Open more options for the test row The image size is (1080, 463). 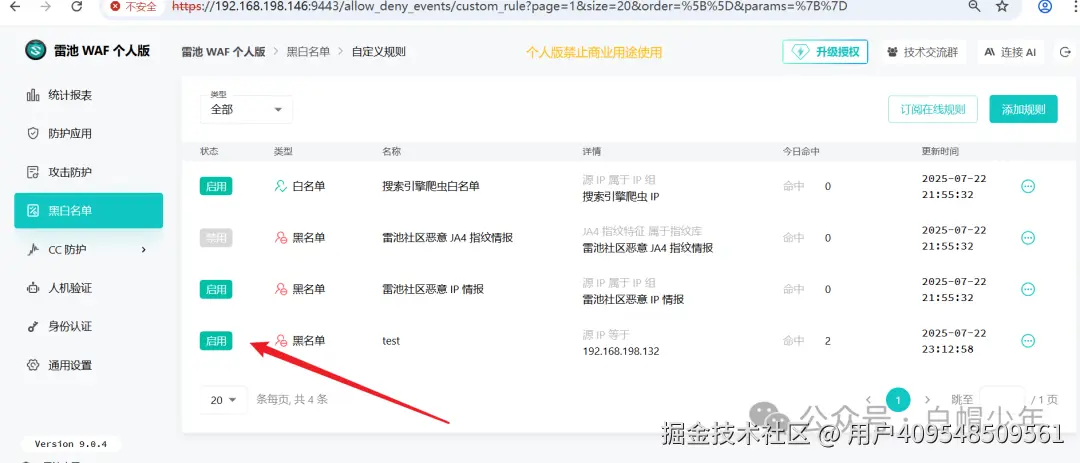tap(1028, 340)
